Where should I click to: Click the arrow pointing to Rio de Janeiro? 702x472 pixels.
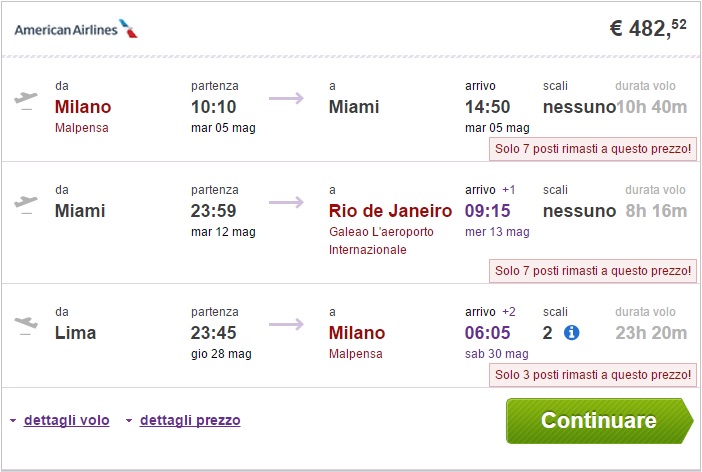pyautogui.click(x=286, y=202)
